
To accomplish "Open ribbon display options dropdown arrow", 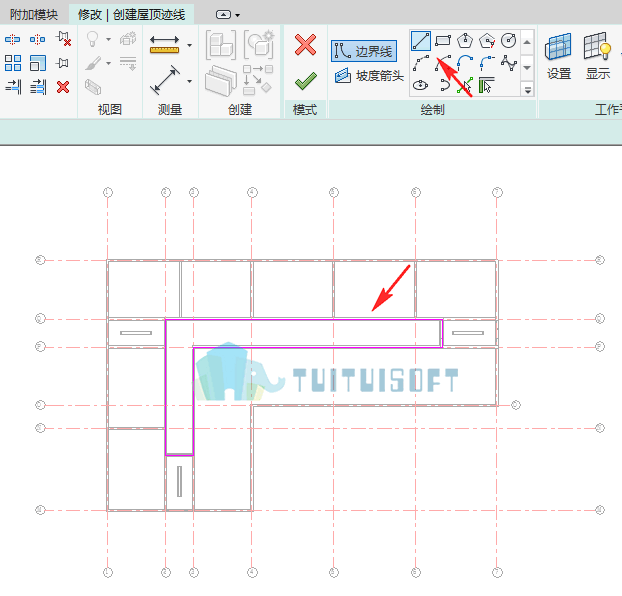I will pyautogui.click(x=238, y=15).
